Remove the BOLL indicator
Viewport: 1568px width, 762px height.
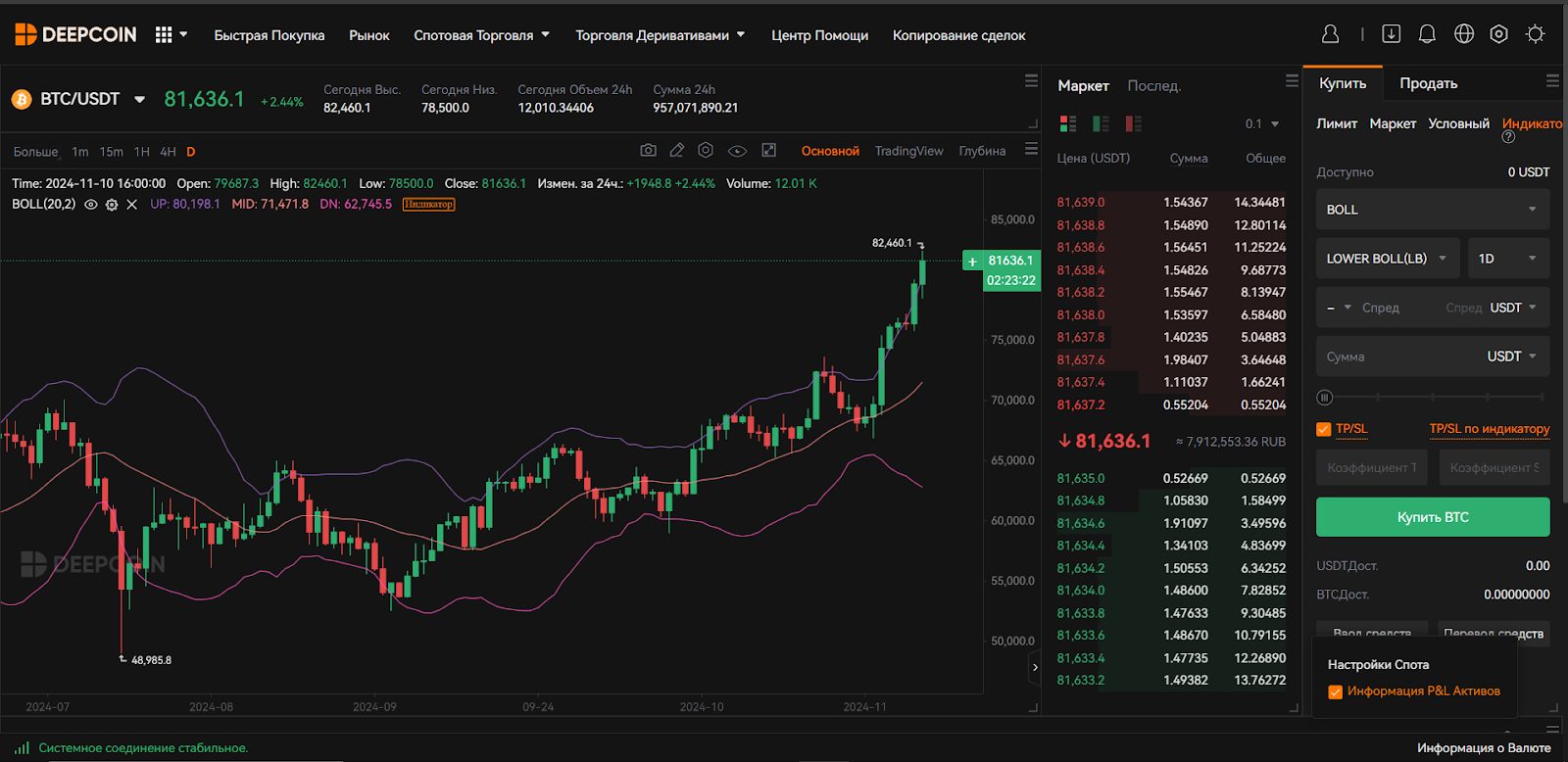point(131,205)
